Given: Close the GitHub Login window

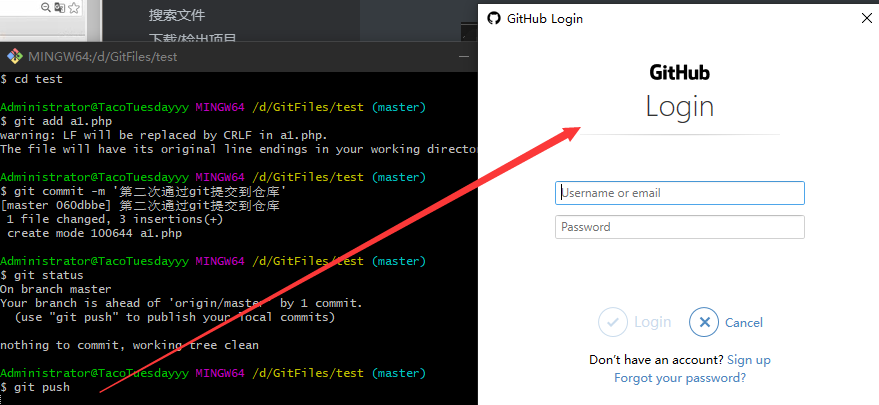Looking at the screenshot, I should coord(866,19).
